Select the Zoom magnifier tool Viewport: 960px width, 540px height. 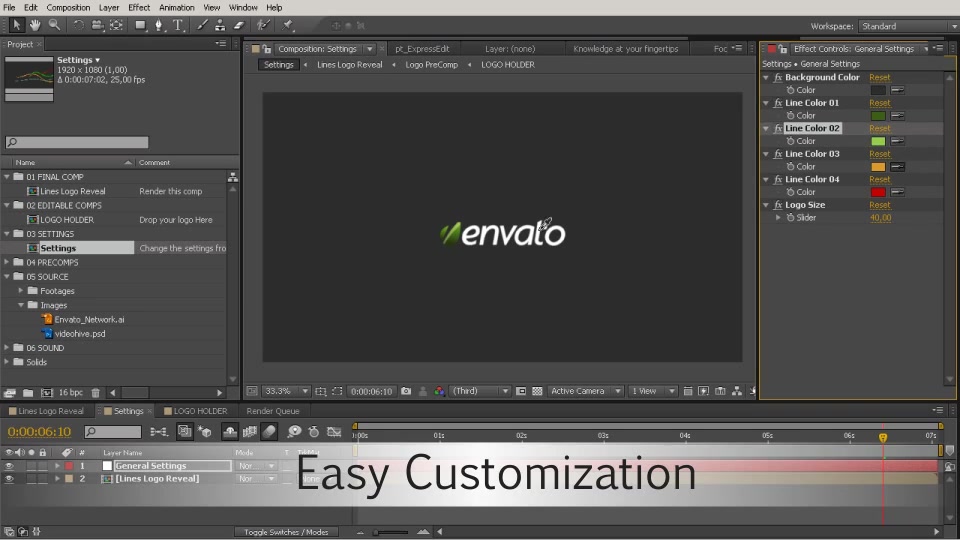coord(54,25)
